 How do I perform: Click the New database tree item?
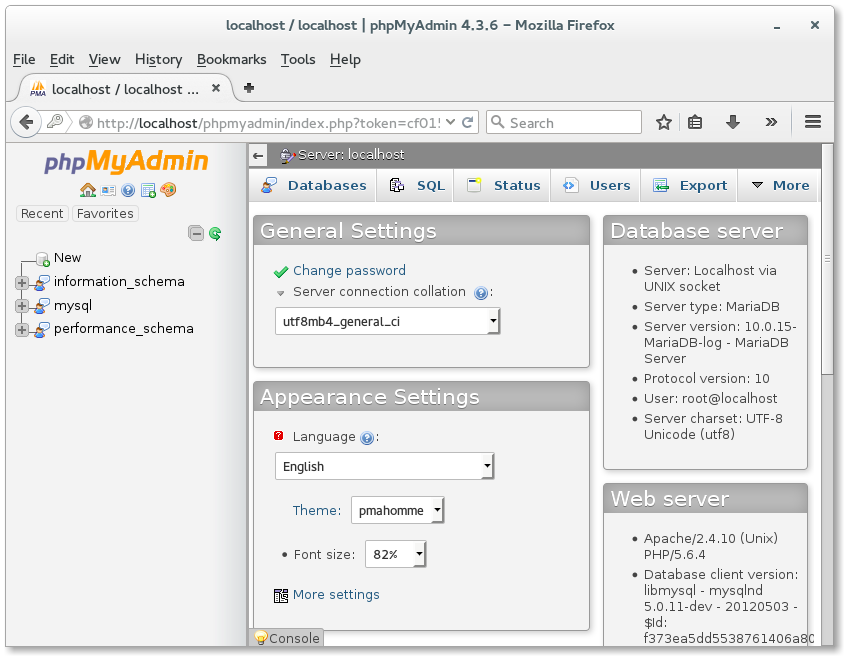pyautogui.click(x=67, y=258)
